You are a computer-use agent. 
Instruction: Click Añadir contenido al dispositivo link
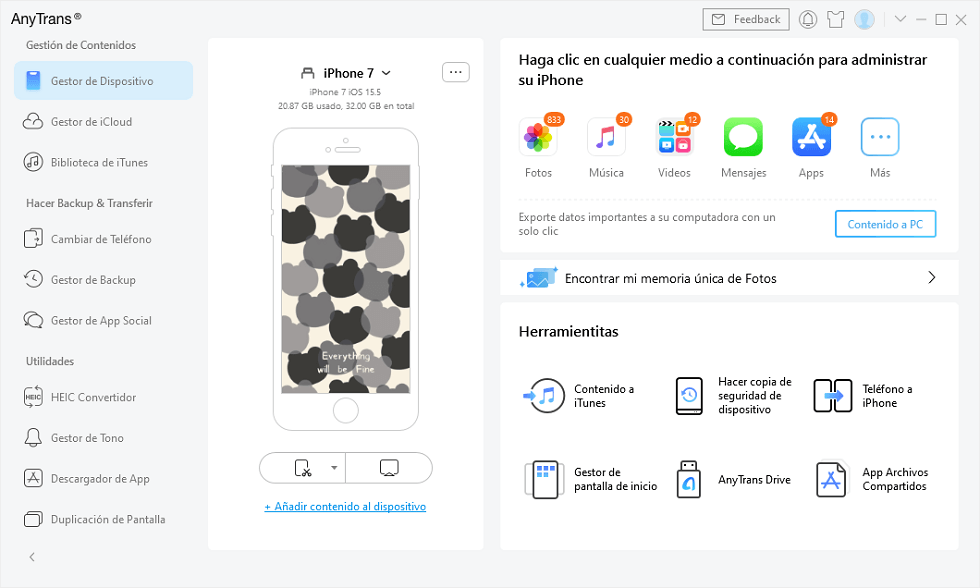click(x=345, y=506)
